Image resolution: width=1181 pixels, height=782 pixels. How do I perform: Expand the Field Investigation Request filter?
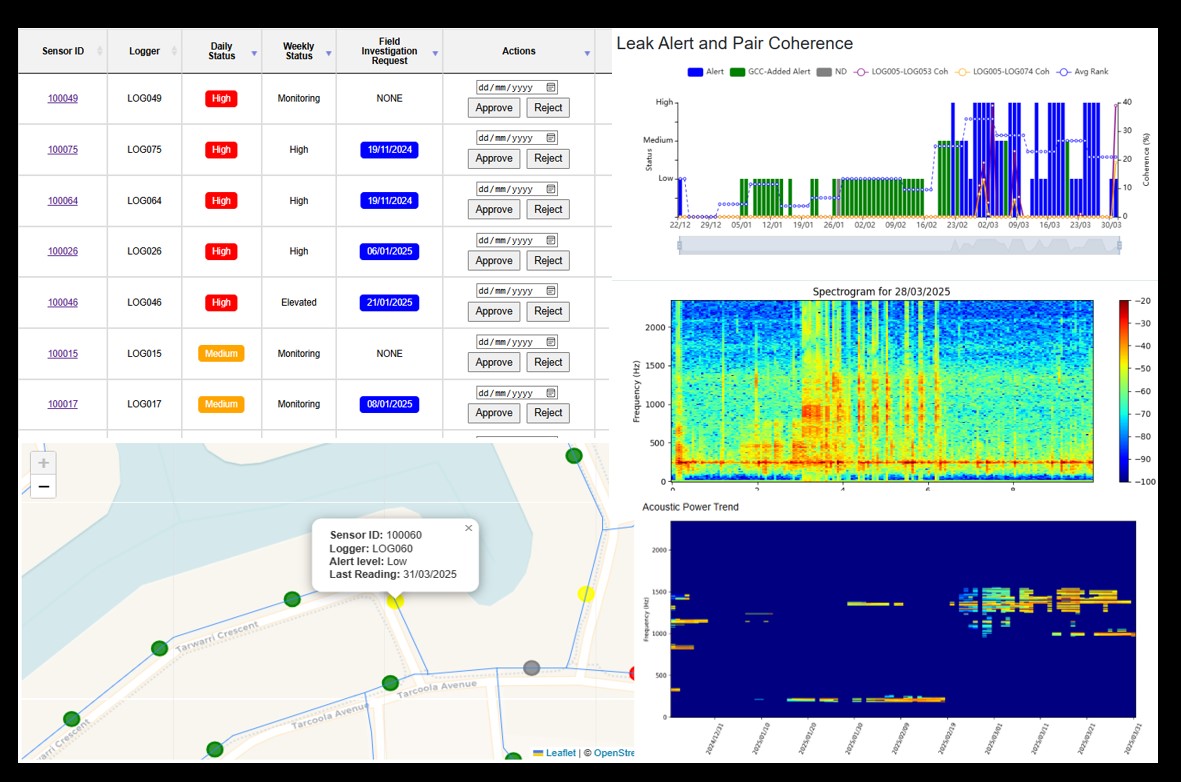435,52
